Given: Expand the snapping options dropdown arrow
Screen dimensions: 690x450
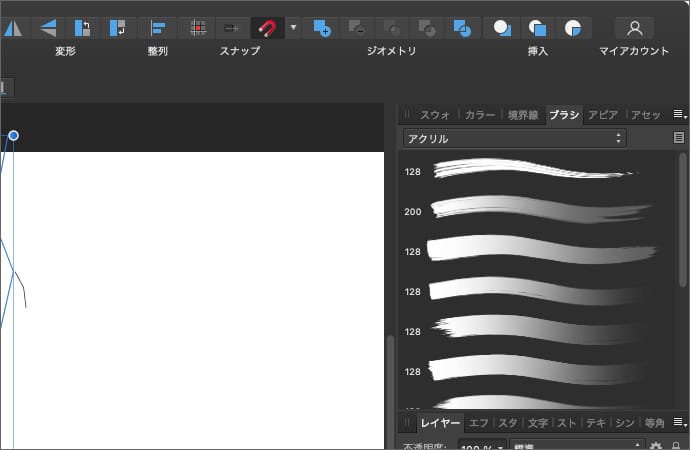Looking at the screenshot, I should tap(293, 28).
